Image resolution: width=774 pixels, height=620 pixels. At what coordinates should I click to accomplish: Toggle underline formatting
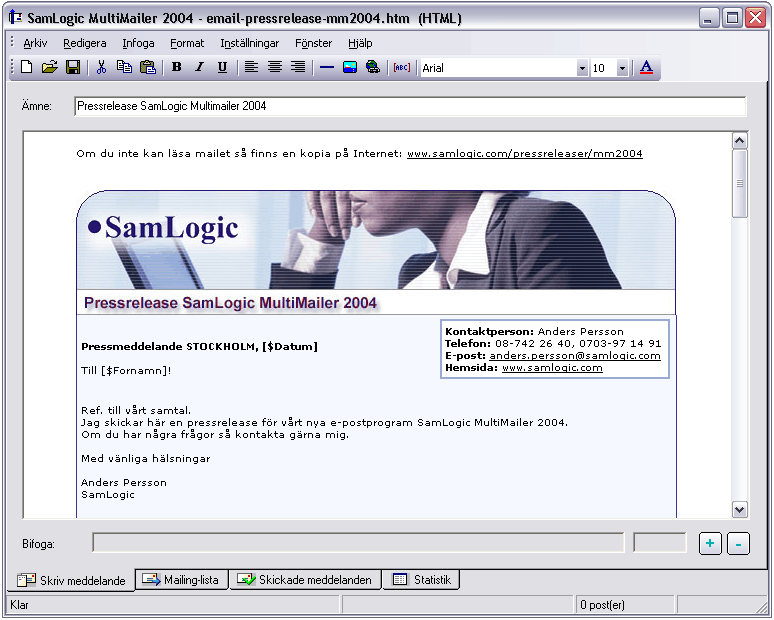[x=223, y=67]
